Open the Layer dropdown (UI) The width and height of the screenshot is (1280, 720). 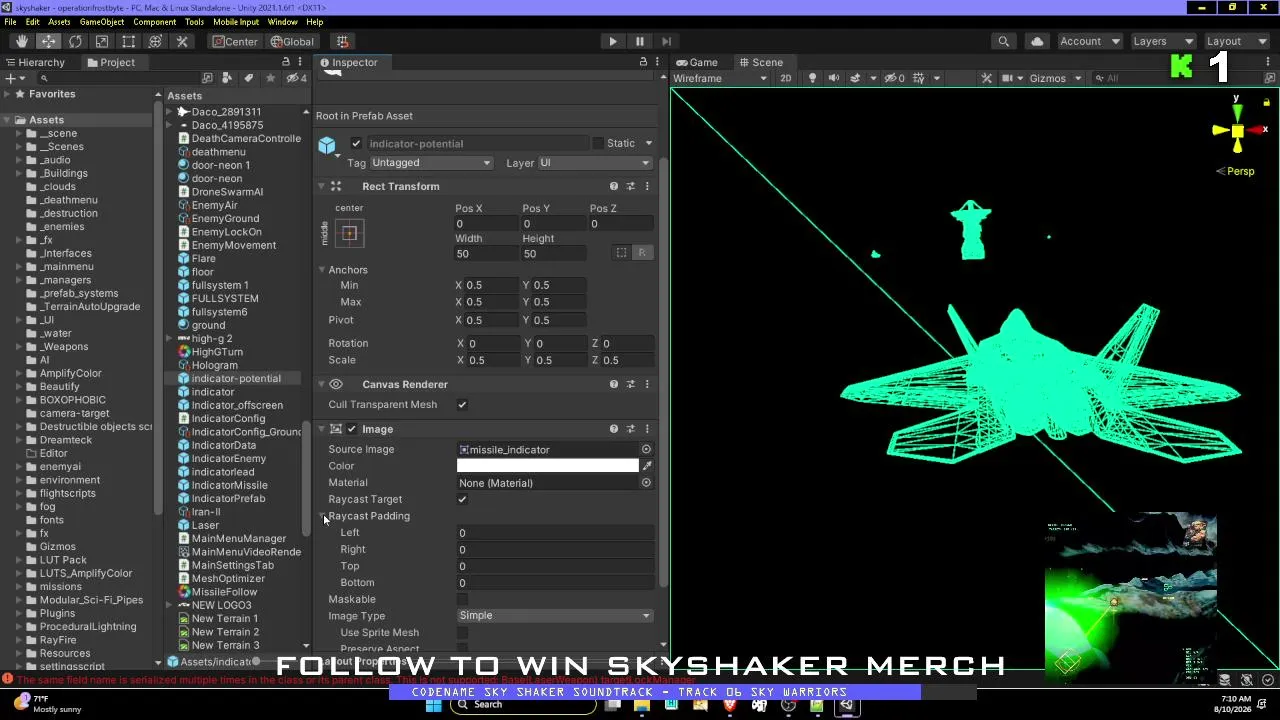[595, 163]
